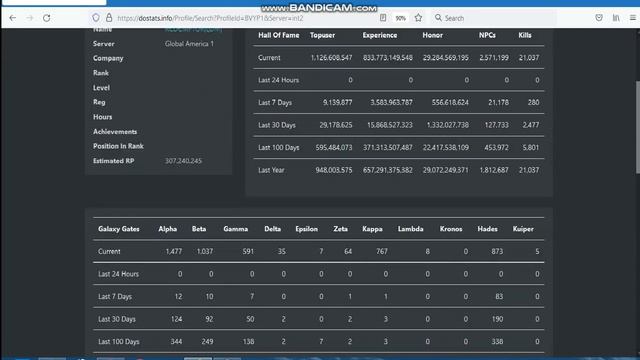Click the browser Search box

click(x=494, y=18)
